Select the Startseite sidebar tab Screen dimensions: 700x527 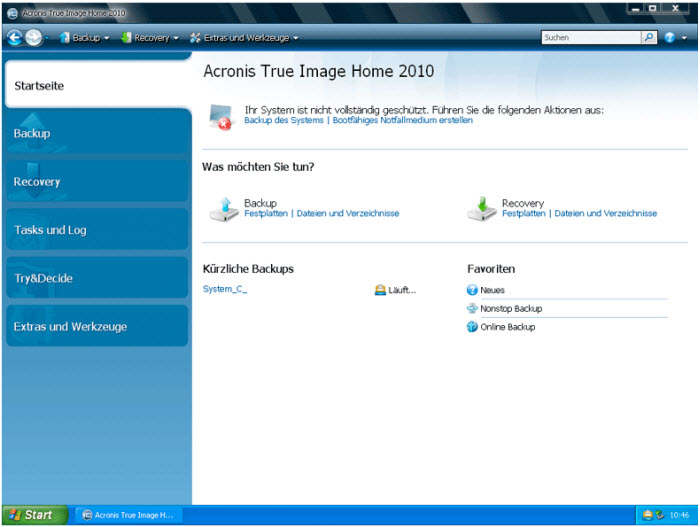tap(97, 85)
